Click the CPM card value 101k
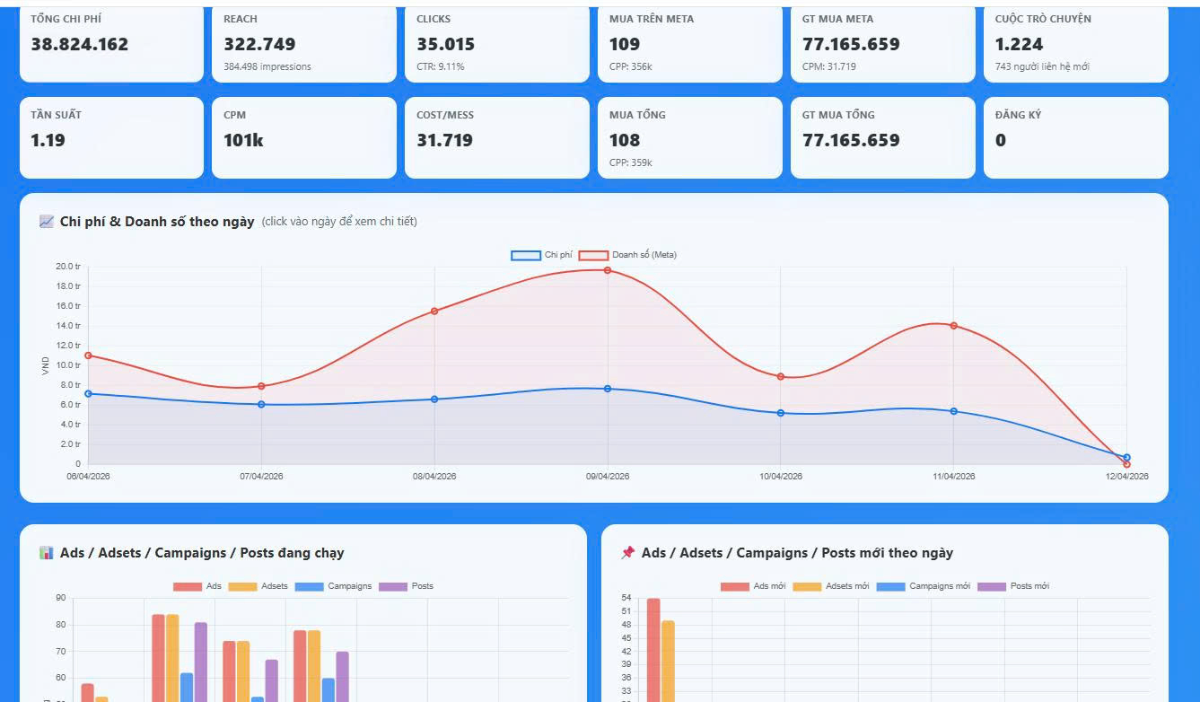 click(244, 140)
